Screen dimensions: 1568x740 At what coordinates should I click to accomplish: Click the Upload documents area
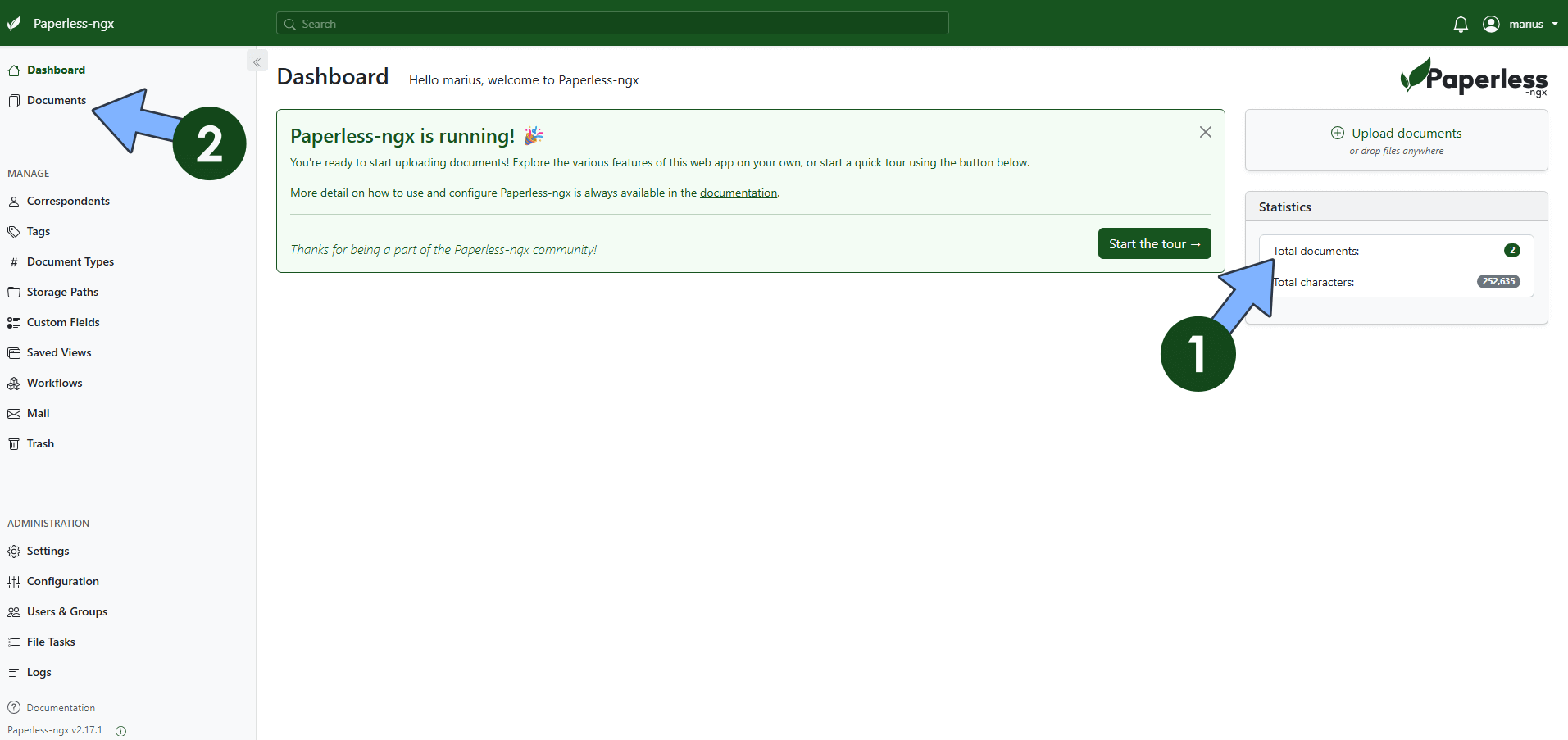pos(1396,140)
